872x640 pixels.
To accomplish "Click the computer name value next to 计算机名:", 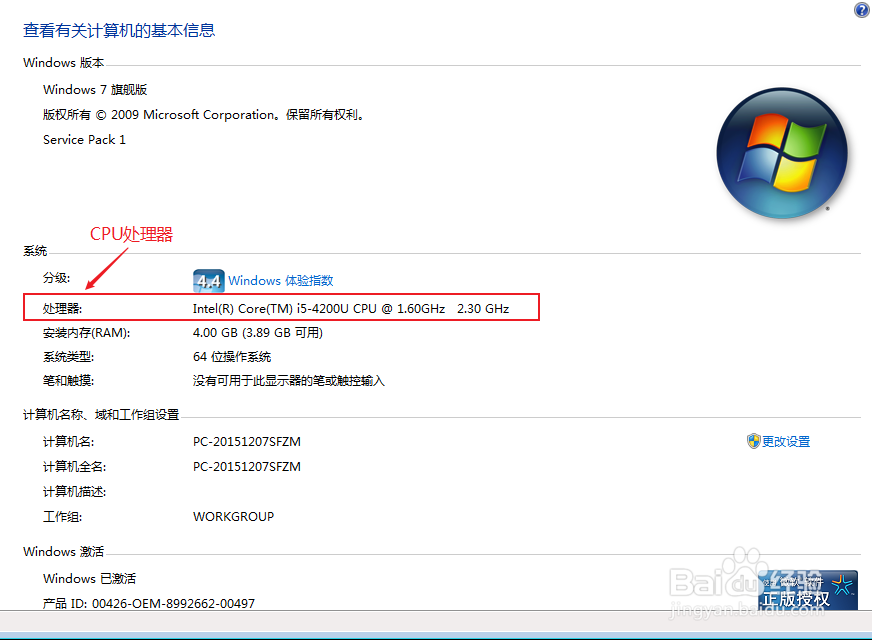I will click(x=246, y=441).
